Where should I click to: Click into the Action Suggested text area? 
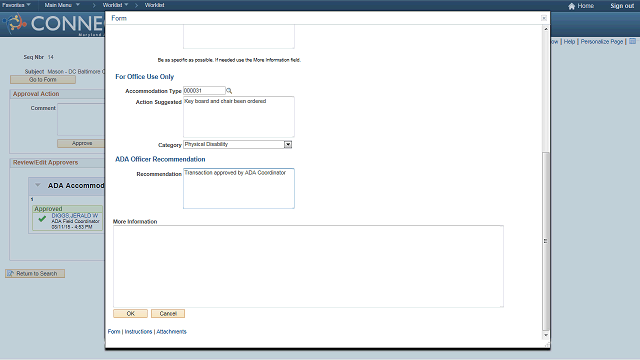tap(239, 117)
